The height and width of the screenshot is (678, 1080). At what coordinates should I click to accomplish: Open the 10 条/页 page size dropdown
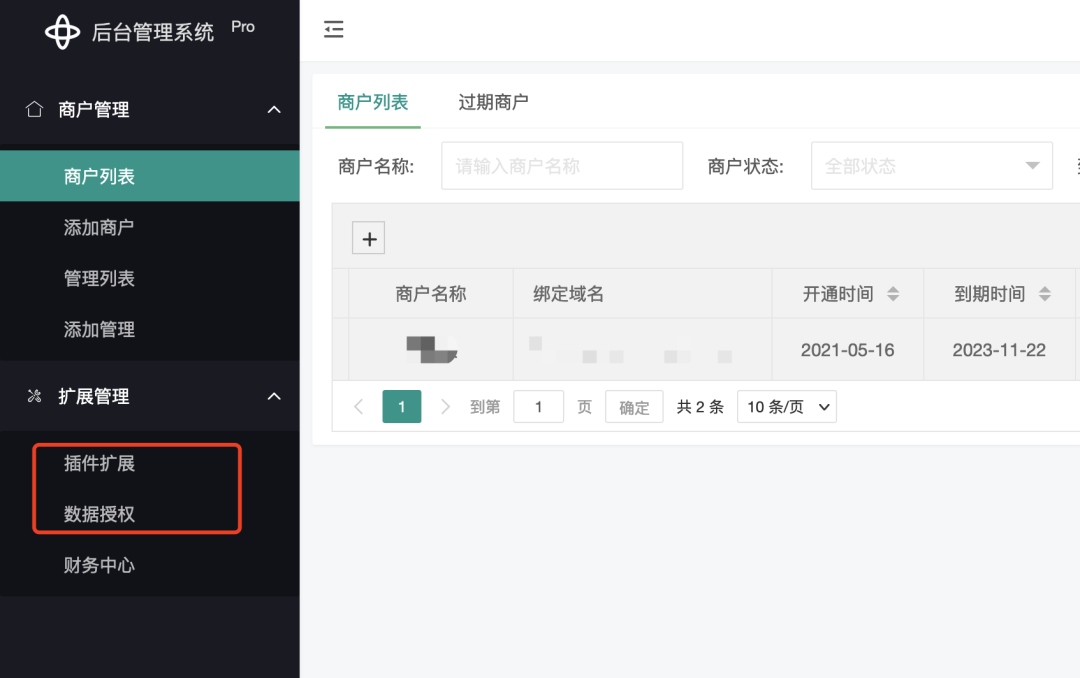coord(787,407)
